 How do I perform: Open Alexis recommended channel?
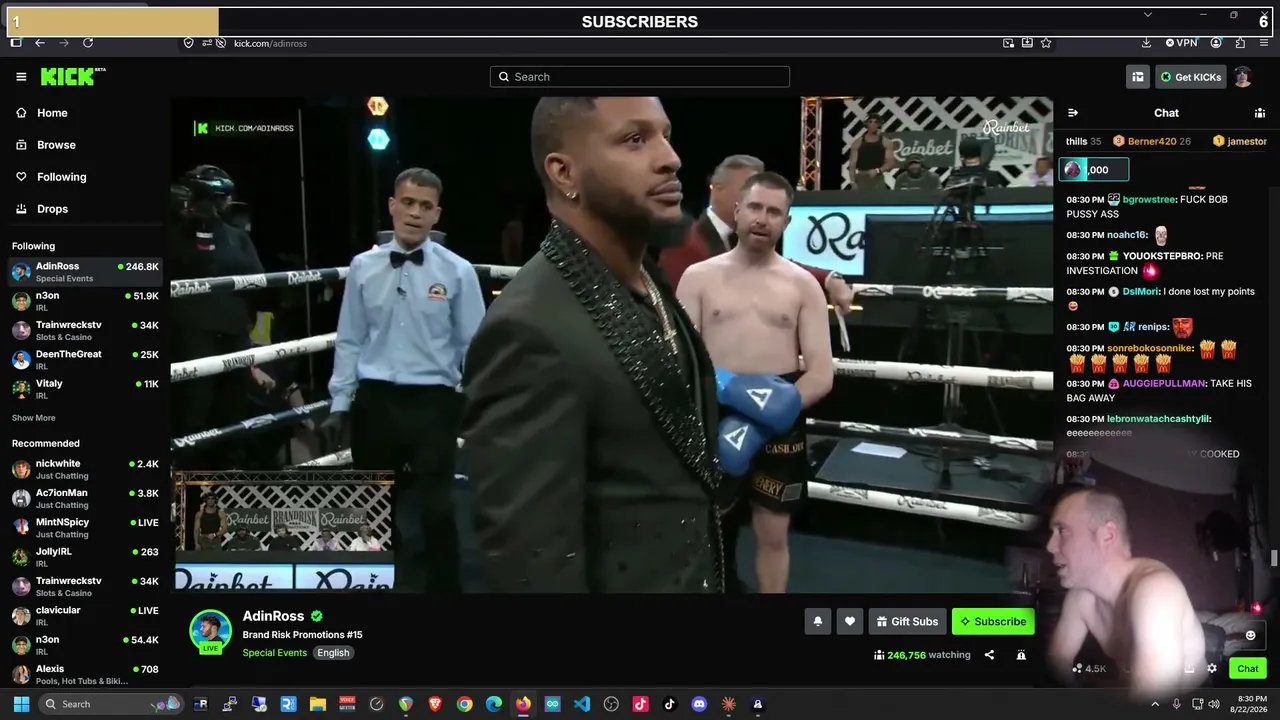[x=85, y=674]
